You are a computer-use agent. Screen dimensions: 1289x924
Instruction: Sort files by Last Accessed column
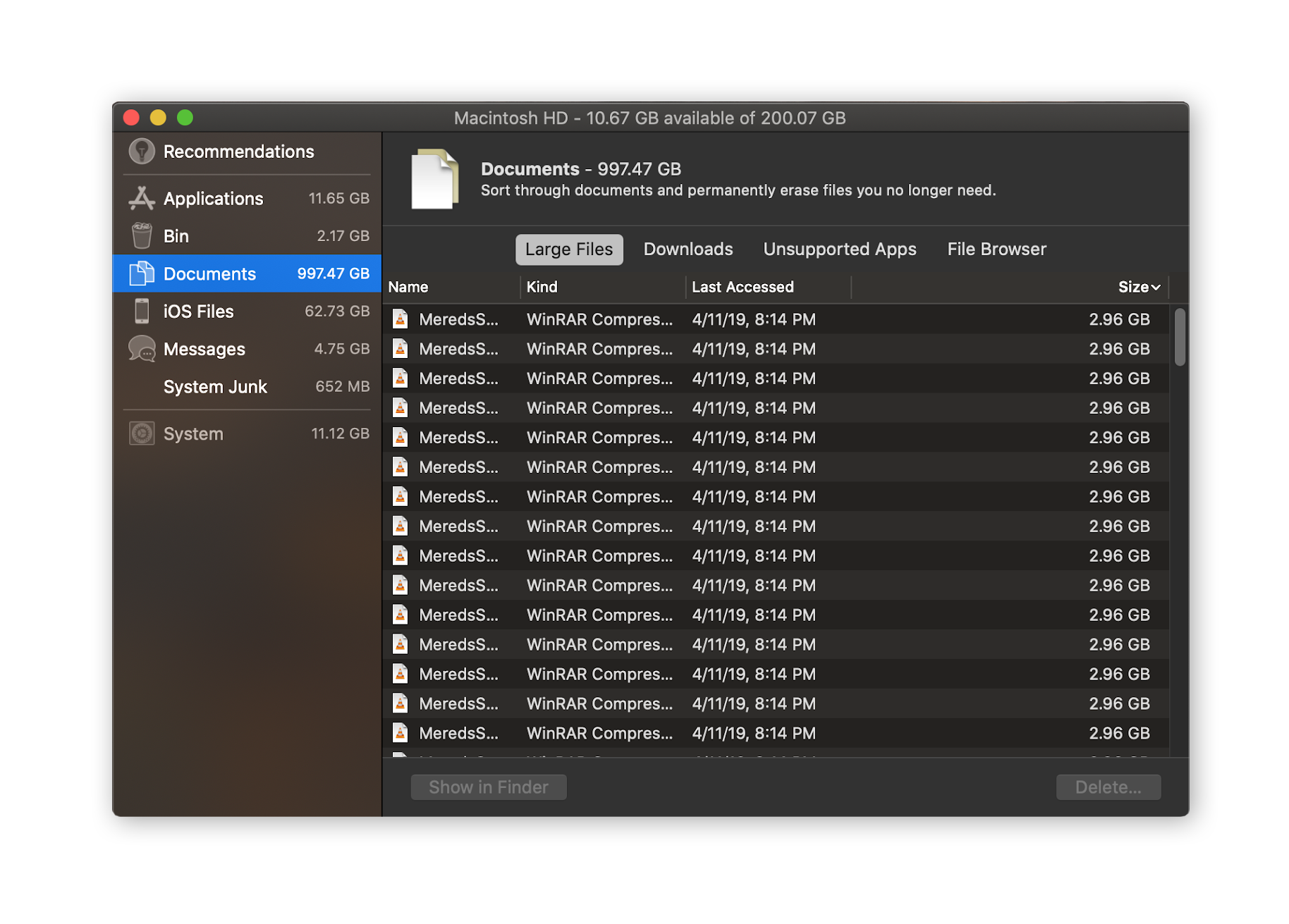743,288
